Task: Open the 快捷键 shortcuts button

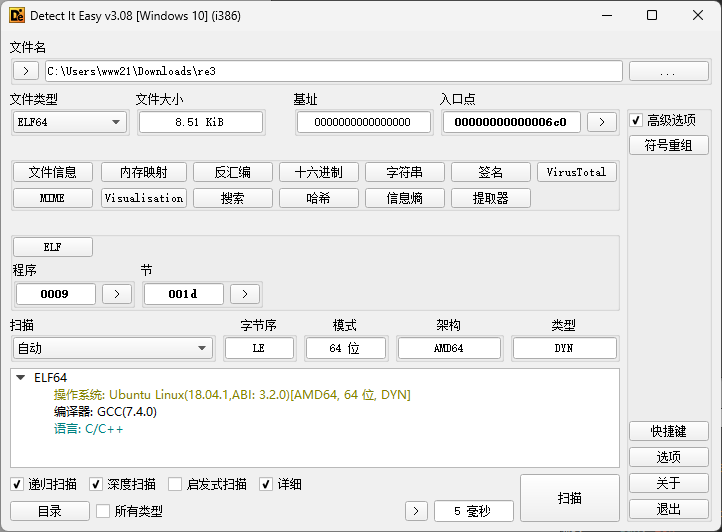Action: coord(668,431)
